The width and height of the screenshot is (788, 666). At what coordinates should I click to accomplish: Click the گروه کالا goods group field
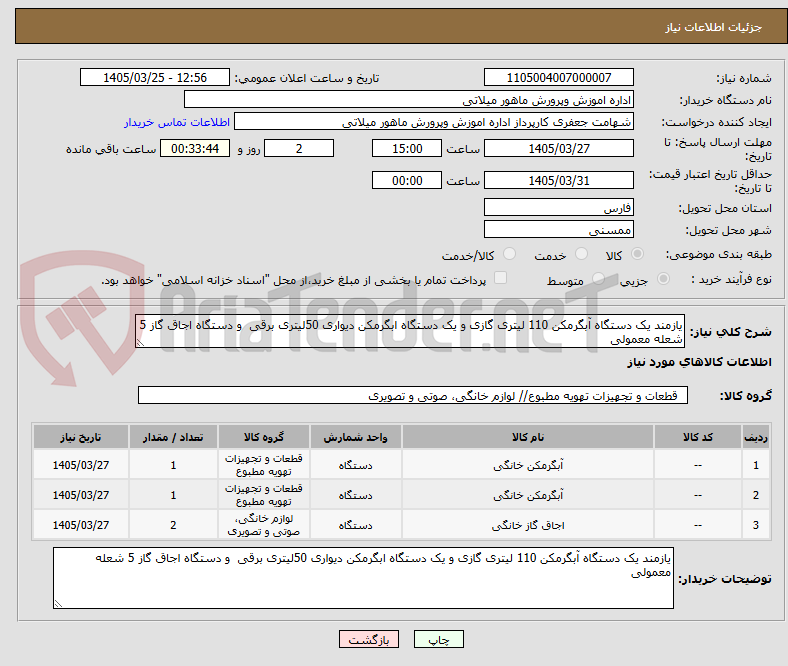pyautogui.click(x=413, y=396)
